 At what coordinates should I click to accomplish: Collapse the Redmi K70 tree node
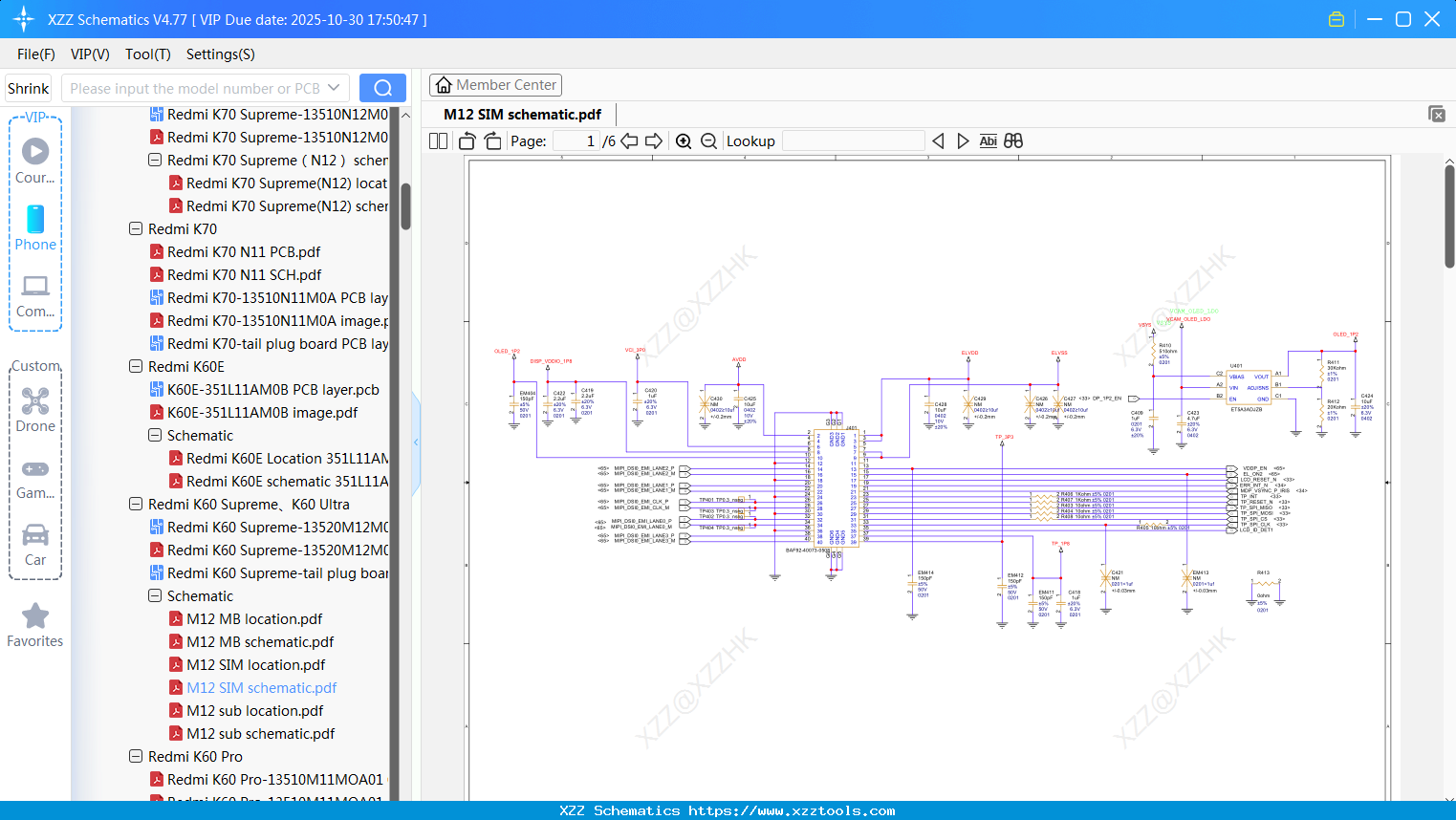pyautogui.click(x=135, y=228)
